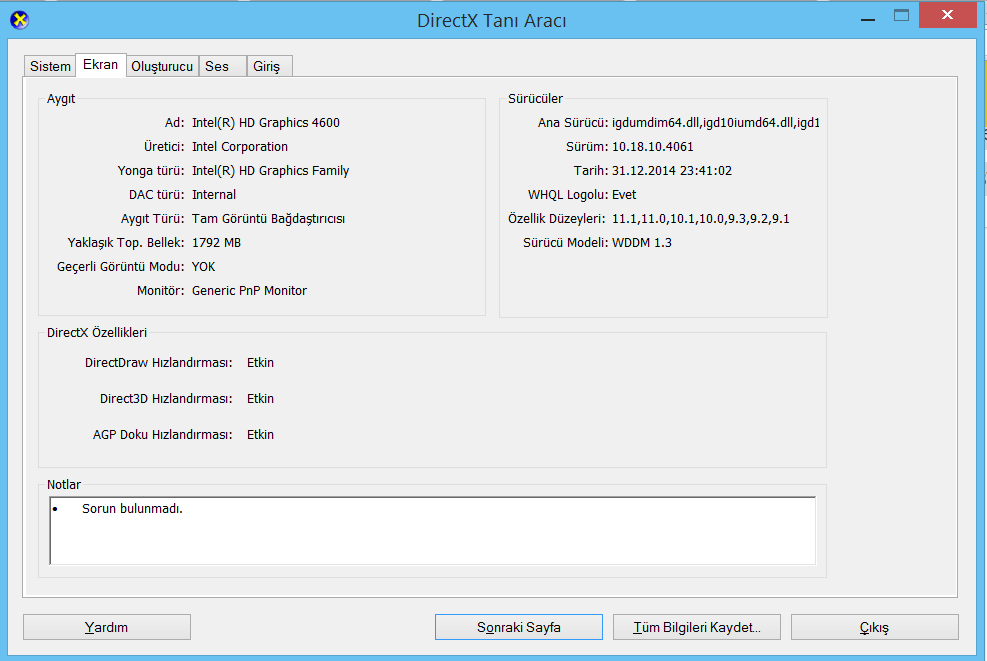Click the 1792 MB memory value
The width and height of the screenshot is (987, 661).
coord(217,242)
